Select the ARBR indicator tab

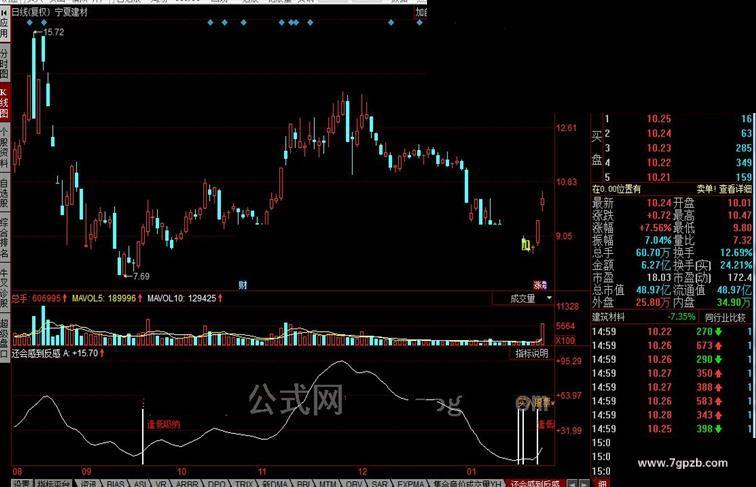coord(187,483)
